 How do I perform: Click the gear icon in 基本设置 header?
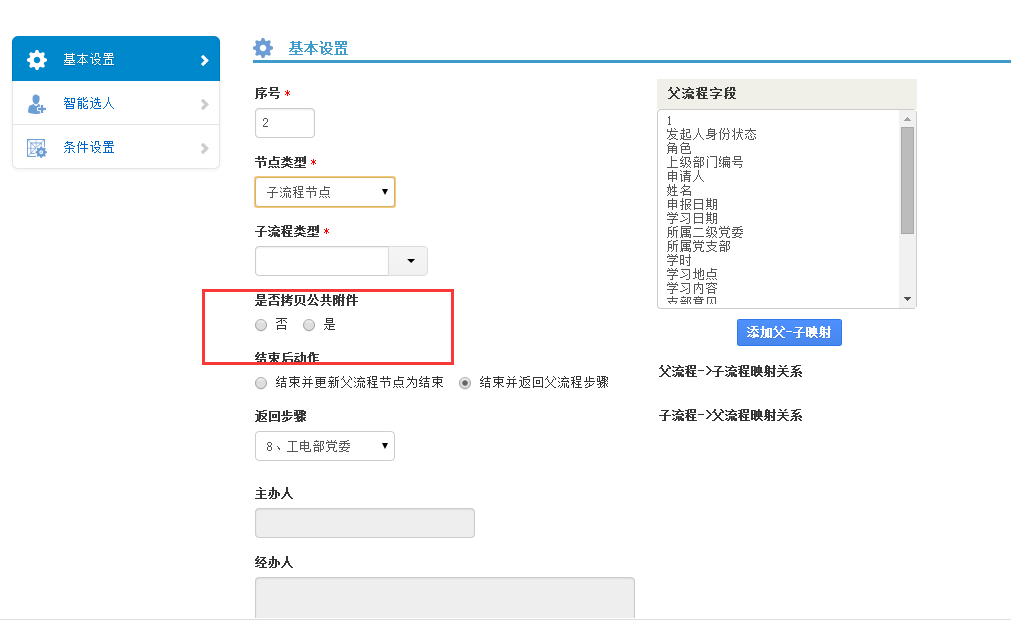pyautogui.click(x=263, y=48)
